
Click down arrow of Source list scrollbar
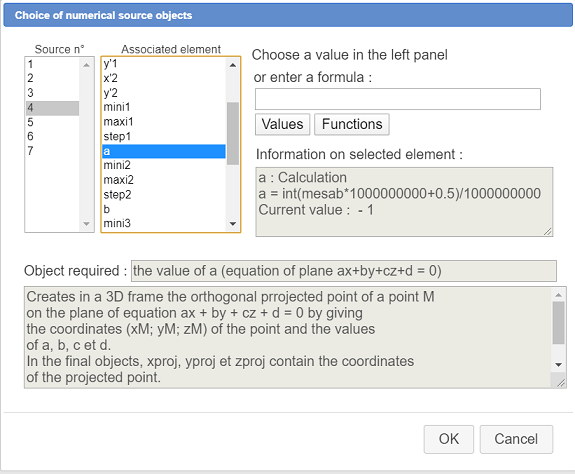click(87, 224)
